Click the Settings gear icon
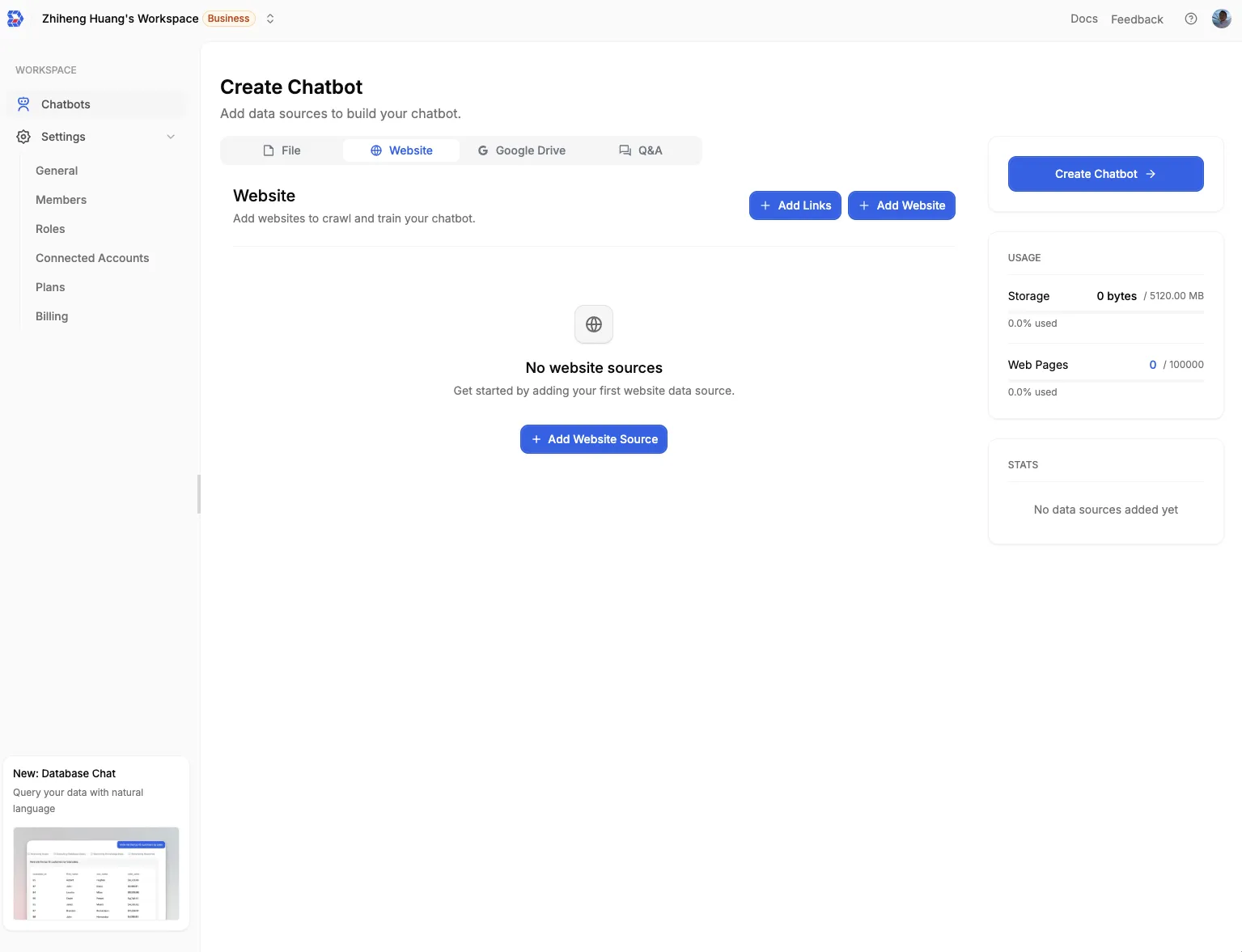Viewport: 1242px width, 952px height. pyautogui.click(x=22, y=137)
